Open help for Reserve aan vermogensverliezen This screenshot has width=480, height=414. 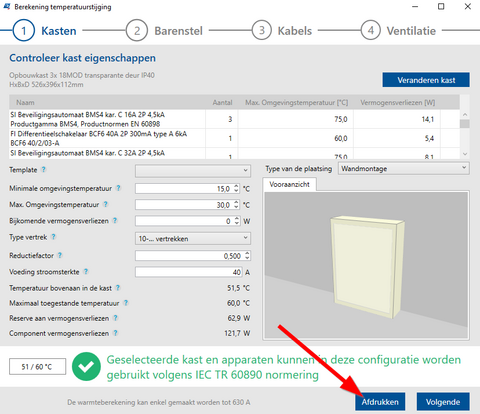(115, 318)
